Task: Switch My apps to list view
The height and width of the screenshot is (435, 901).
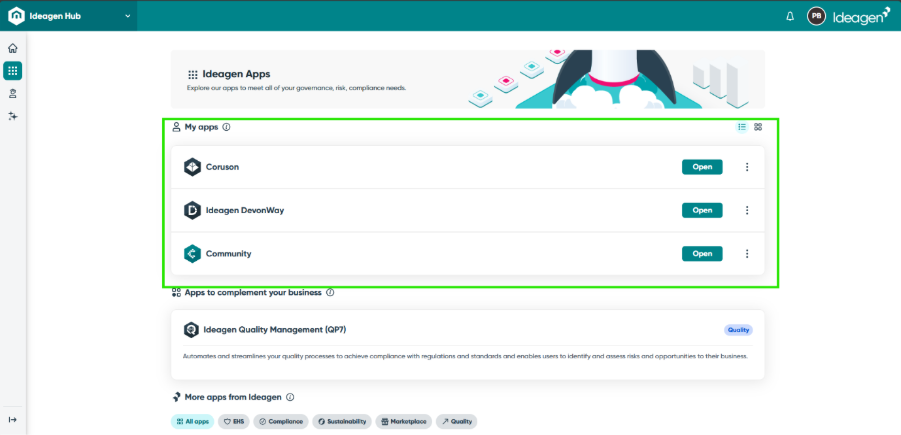Action: point(742,127)
